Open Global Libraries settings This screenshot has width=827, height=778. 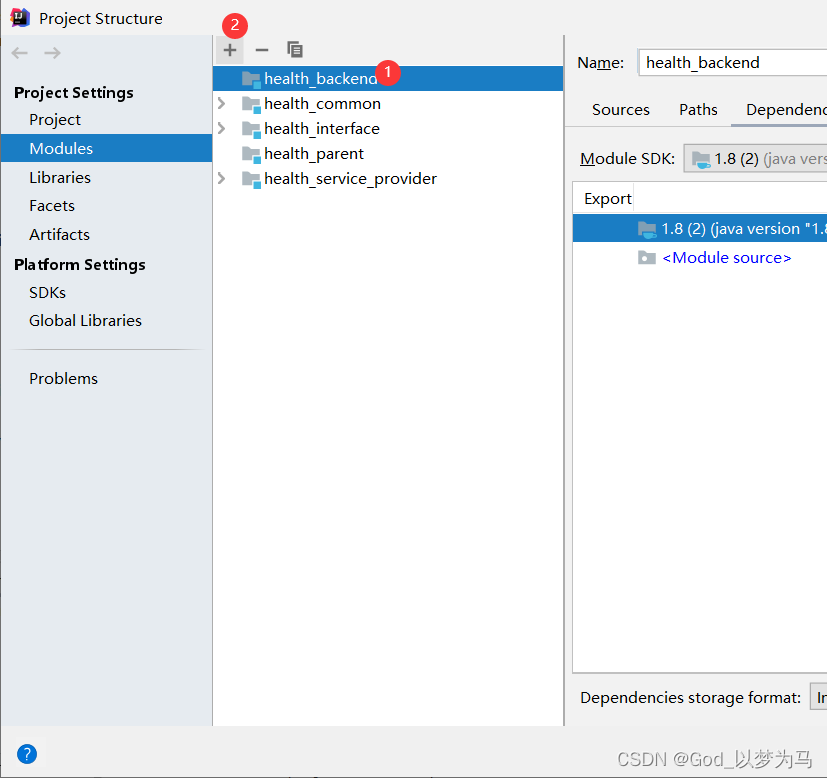[85, 321]
